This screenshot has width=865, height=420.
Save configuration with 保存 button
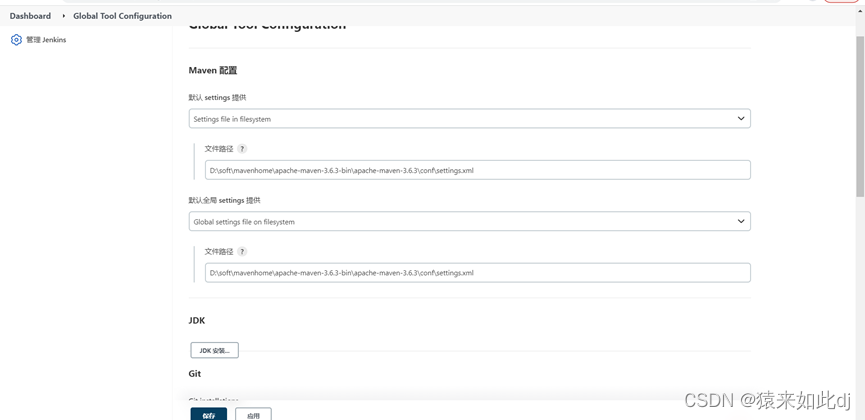[x=209, y=414]
